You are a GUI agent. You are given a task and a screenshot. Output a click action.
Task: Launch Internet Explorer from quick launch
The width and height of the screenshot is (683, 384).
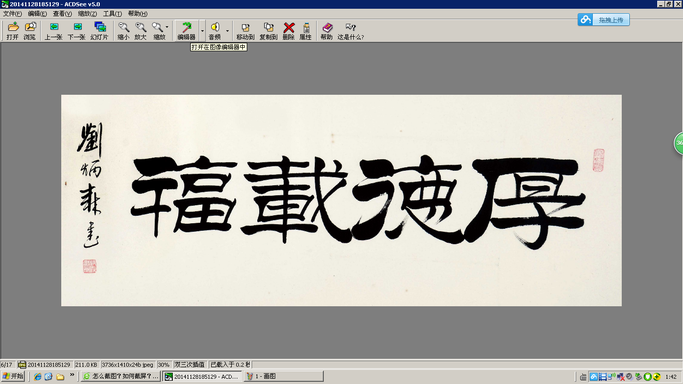click(x=37, y=377)
